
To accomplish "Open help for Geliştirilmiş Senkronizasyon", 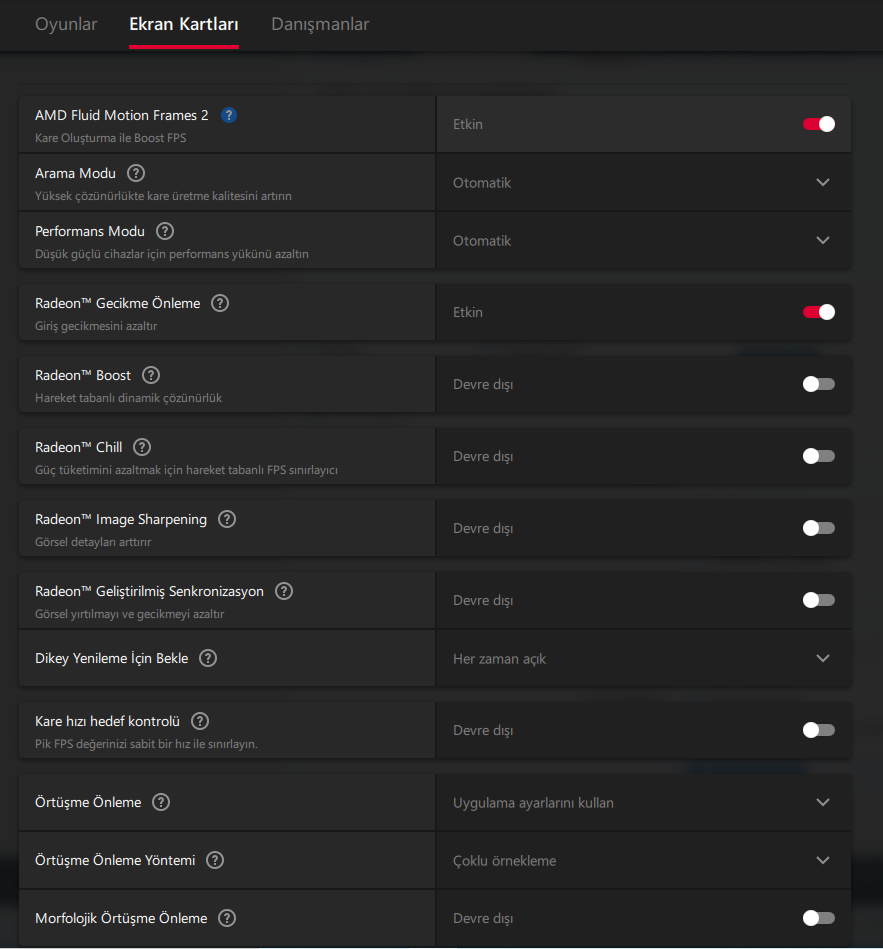I will pyautogui.click(x=284, y=591).
